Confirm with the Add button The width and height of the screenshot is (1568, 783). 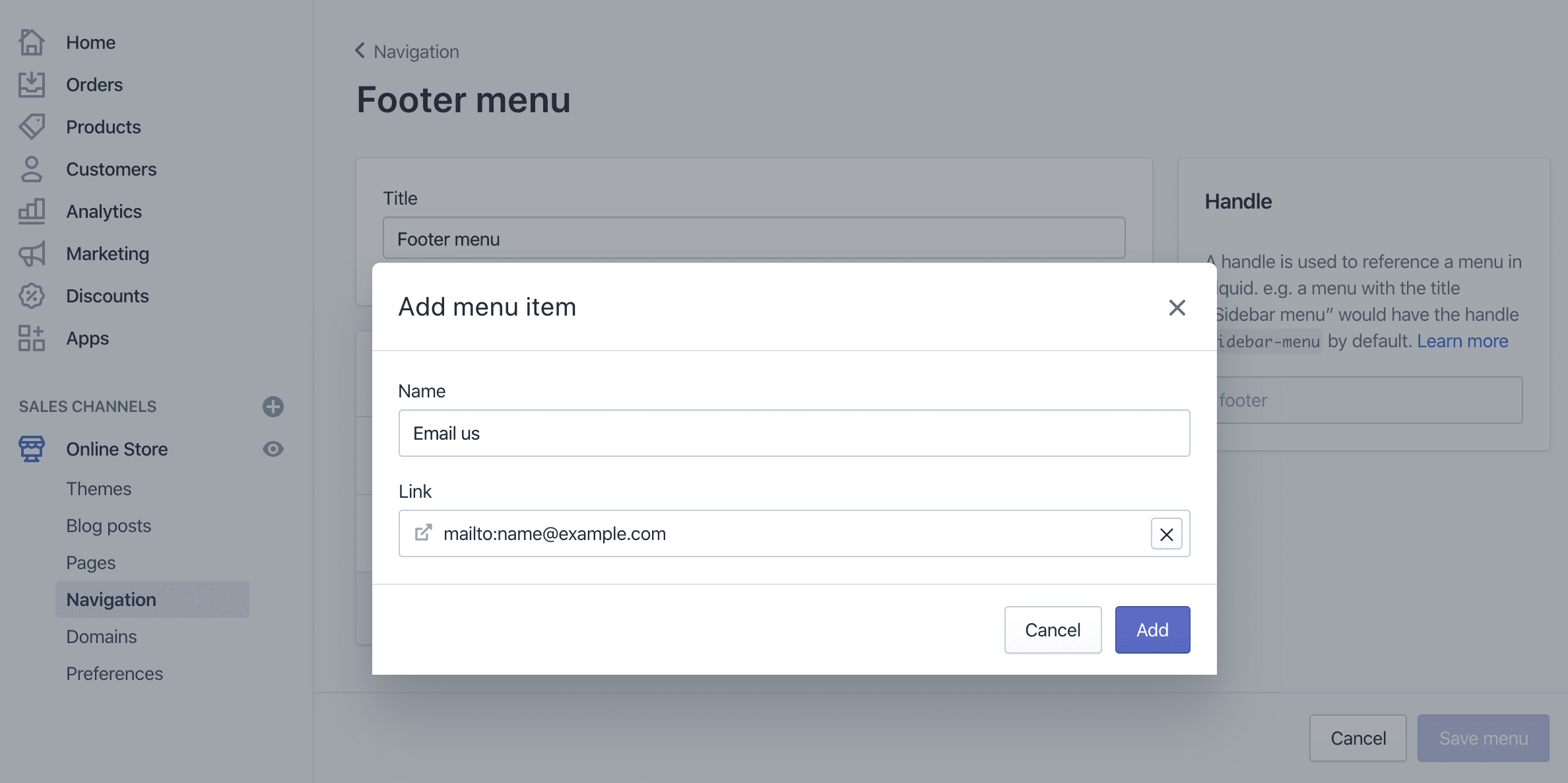(1152, 629)
